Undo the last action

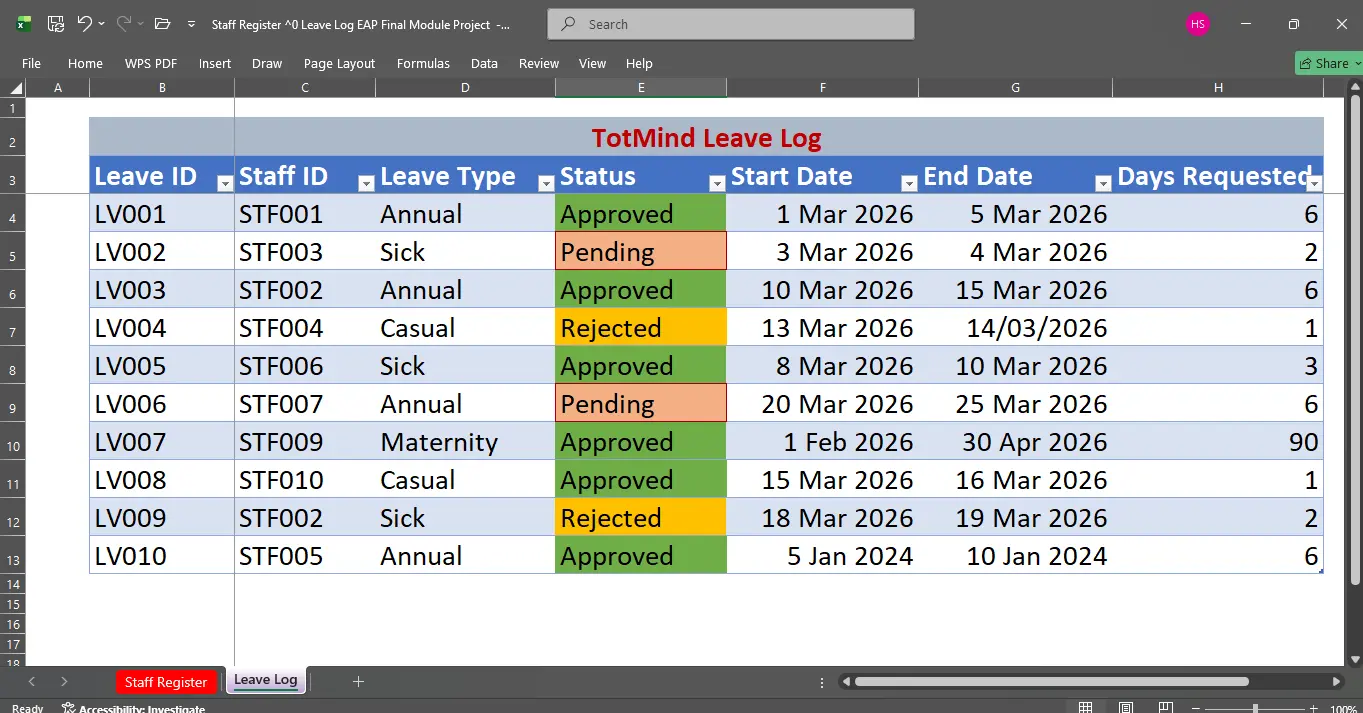click(84, 24)
